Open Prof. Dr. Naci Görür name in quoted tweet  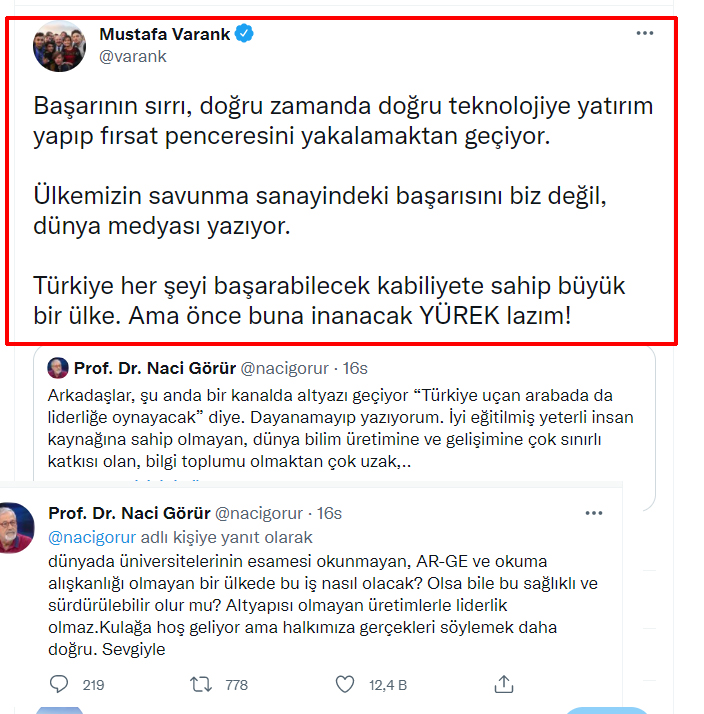pos(155,368)
